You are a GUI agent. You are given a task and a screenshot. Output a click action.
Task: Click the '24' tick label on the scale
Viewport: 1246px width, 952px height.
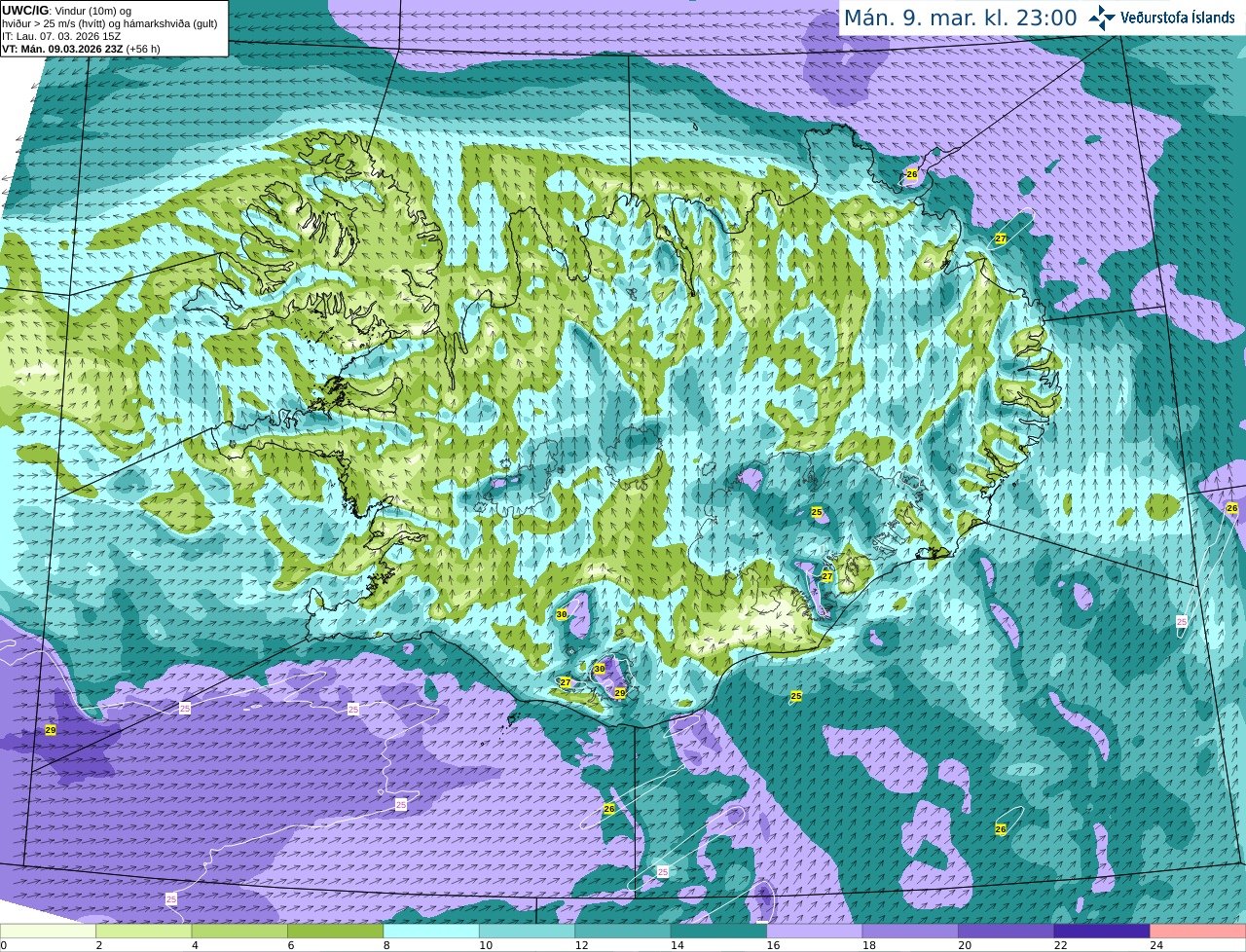point(1156,945)
